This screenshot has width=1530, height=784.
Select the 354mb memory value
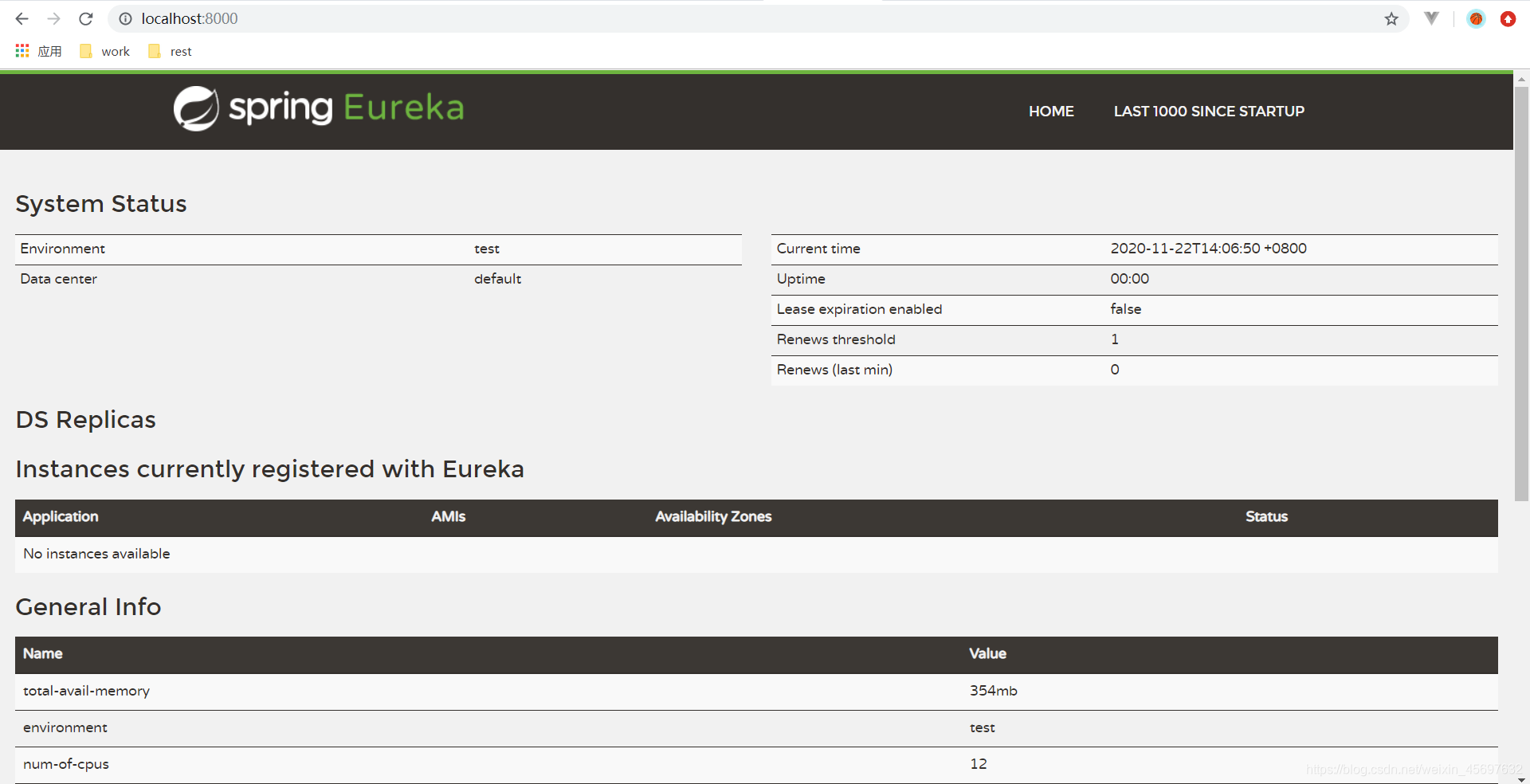[x=993, y=691]
